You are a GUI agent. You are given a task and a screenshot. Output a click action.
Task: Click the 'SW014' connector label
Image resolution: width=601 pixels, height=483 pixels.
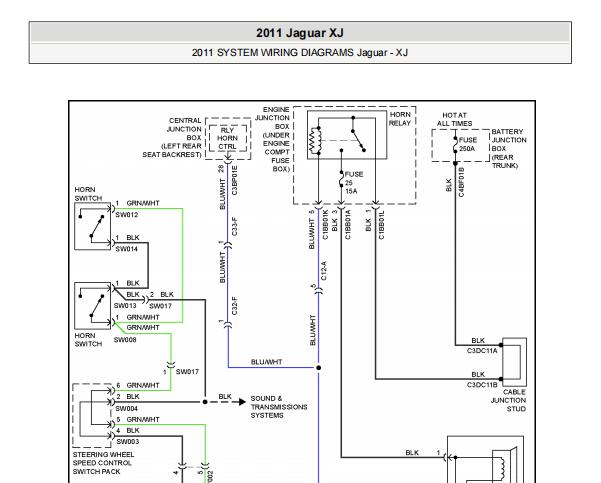(x=126, y=249)
